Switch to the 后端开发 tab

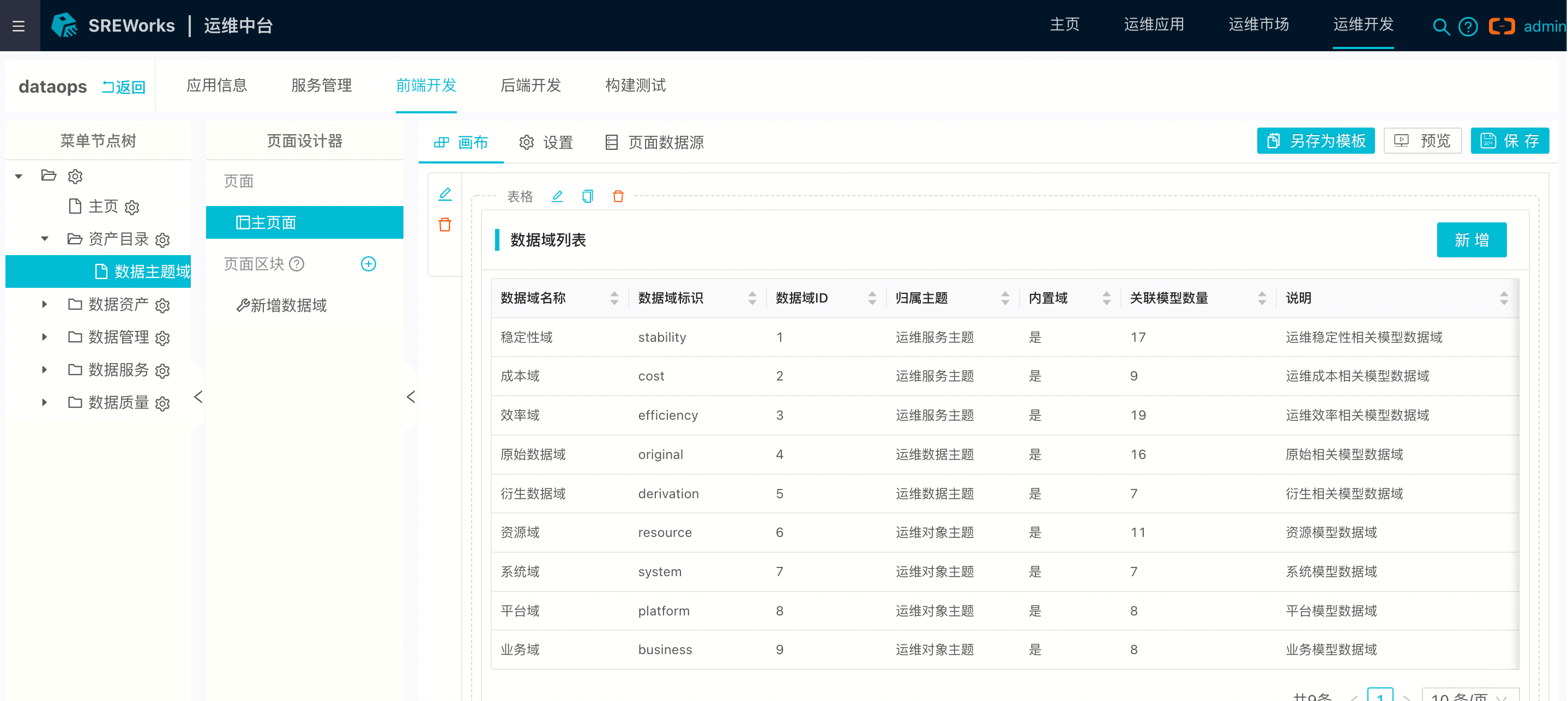point(530,85)
